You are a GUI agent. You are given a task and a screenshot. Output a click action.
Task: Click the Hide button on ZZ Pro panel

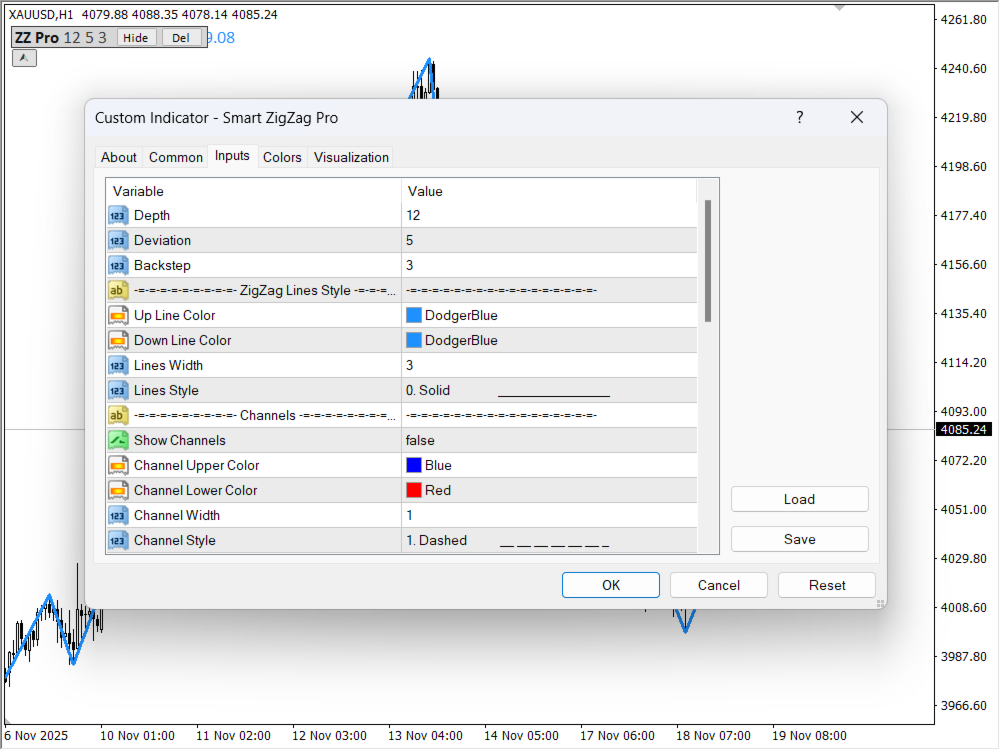point(136,38)
